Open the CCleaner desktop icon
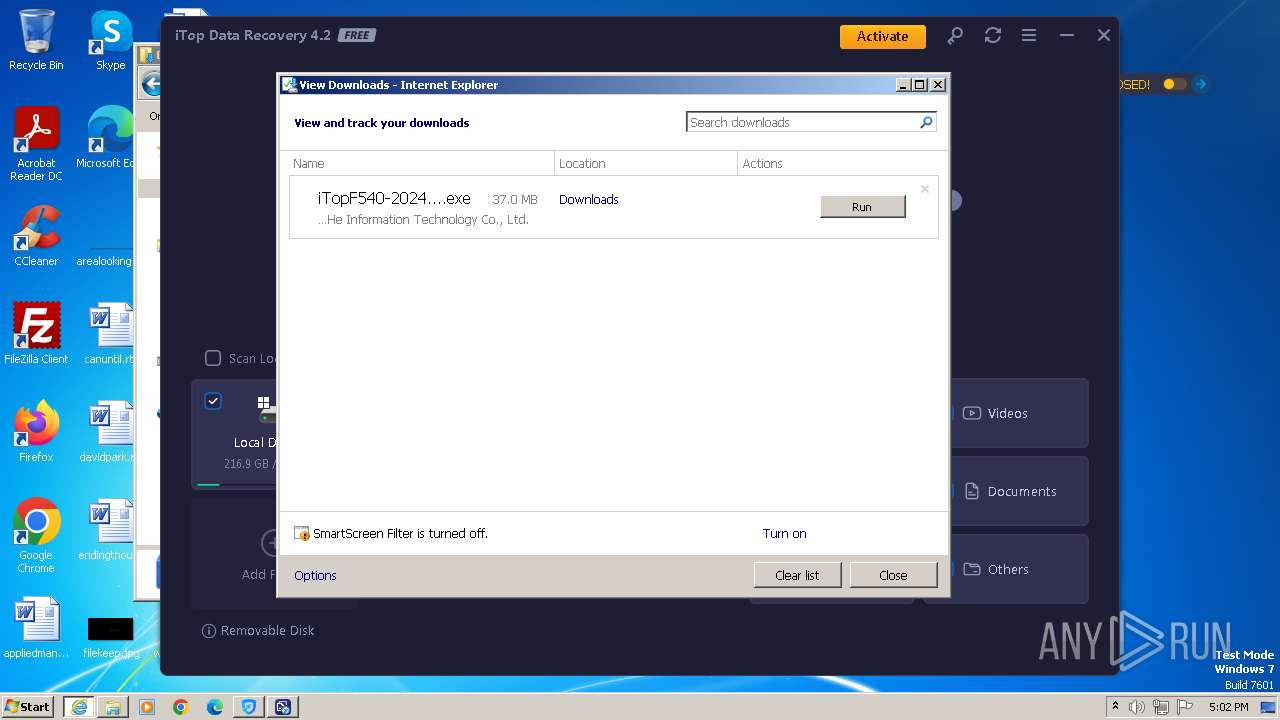This screenshot has width=1280, height=720. [36, 236]
